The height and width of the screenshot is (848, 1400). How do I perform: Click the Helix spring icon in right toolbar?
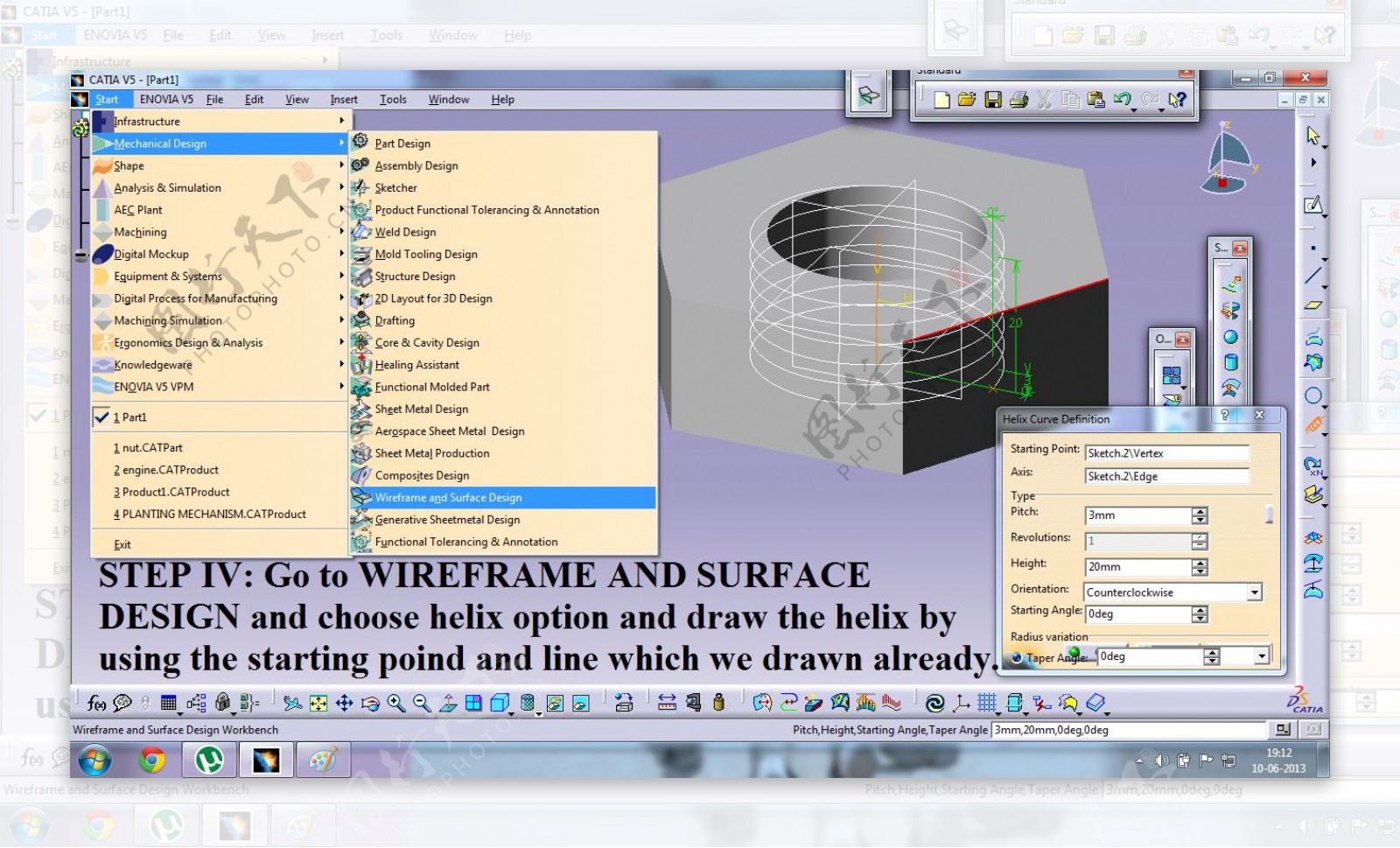coord(1313,425)
